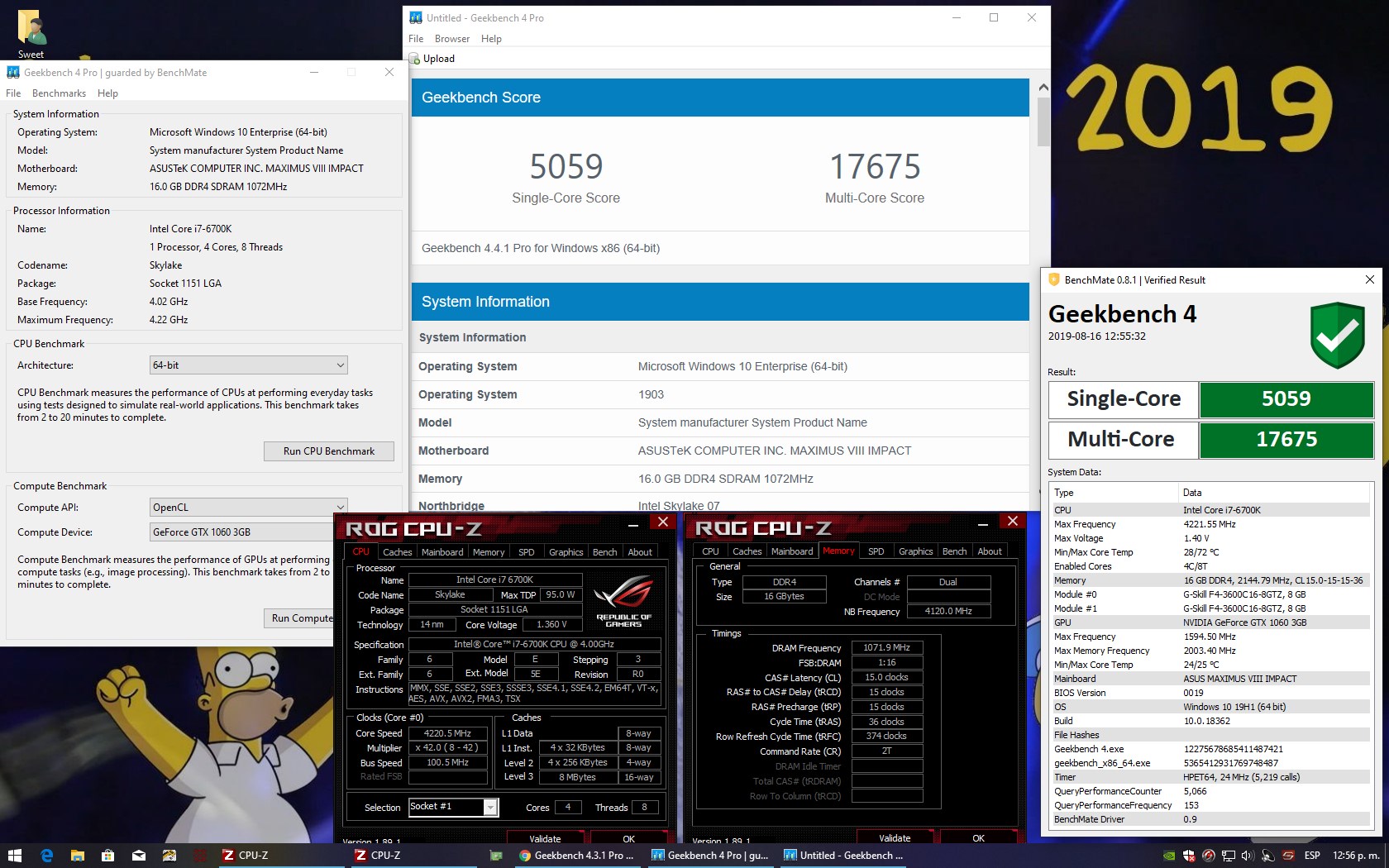Click the red grid app taskbar icon

[x=199, y=856]
